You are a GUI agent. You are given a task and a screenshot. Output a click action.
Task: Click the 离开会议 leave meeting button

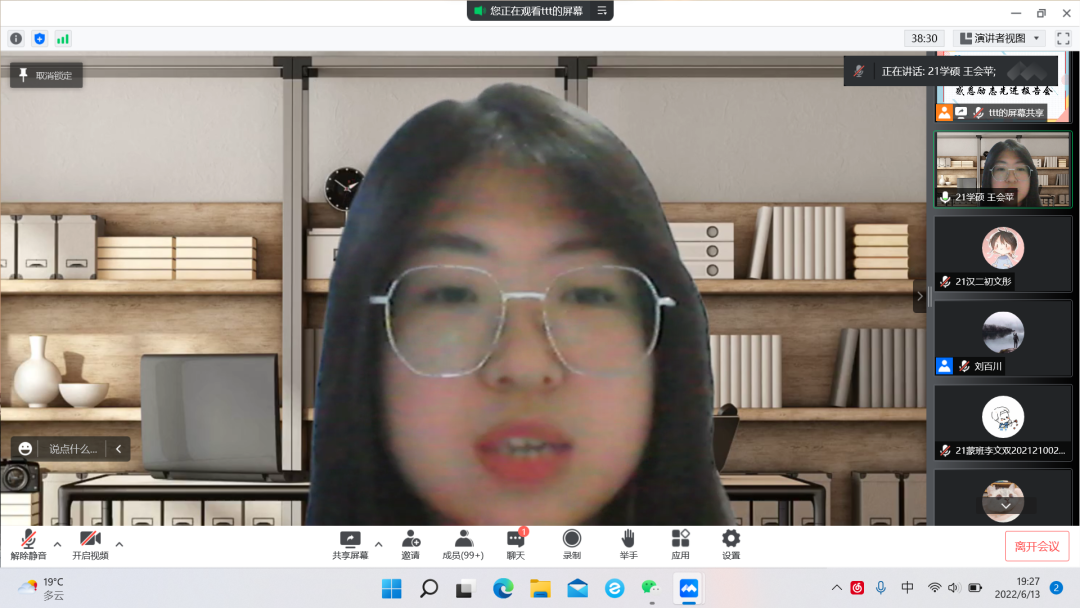click(1037, 546)
